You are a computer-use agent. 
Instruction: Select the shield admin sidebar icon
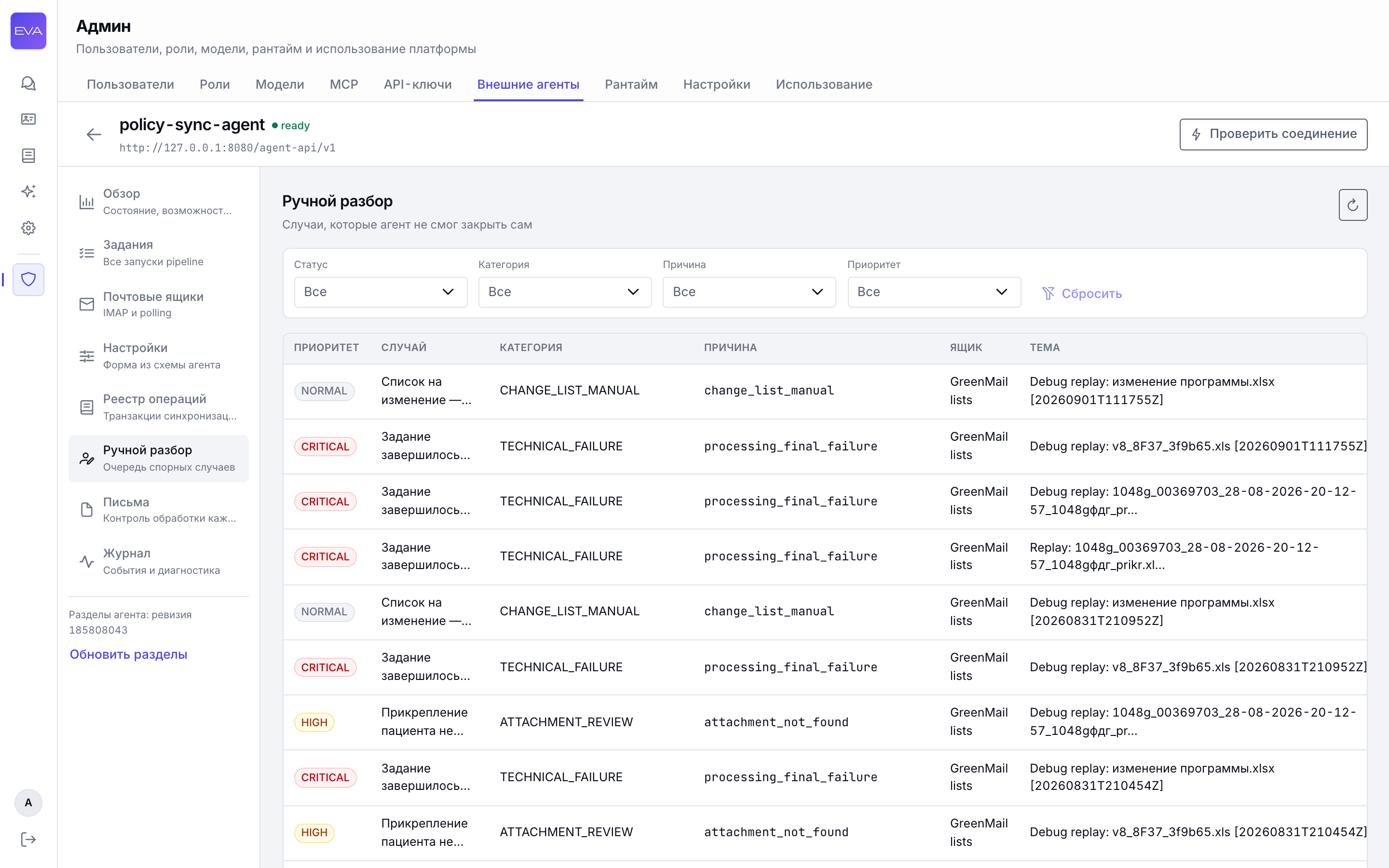click(x=28, y=280)
